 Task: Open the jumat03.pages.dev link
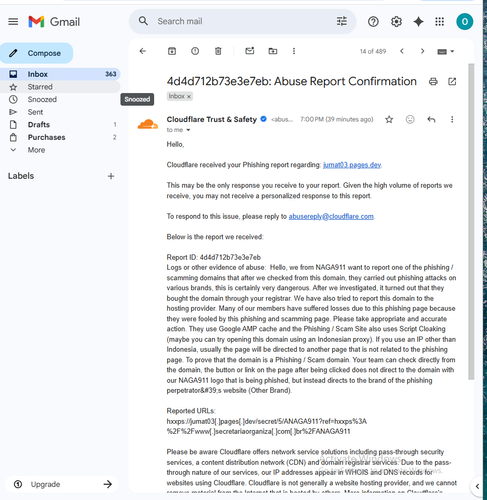(x=352, y=165)
